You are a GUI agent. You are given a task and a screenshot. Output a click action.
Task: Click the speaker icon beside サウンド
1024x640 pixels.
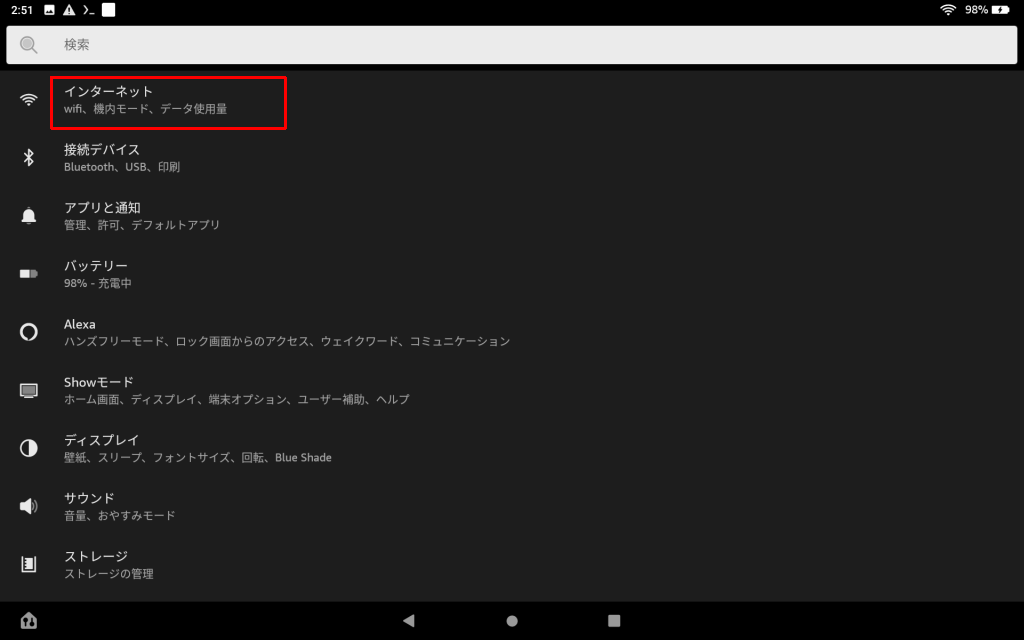(28, 506)
